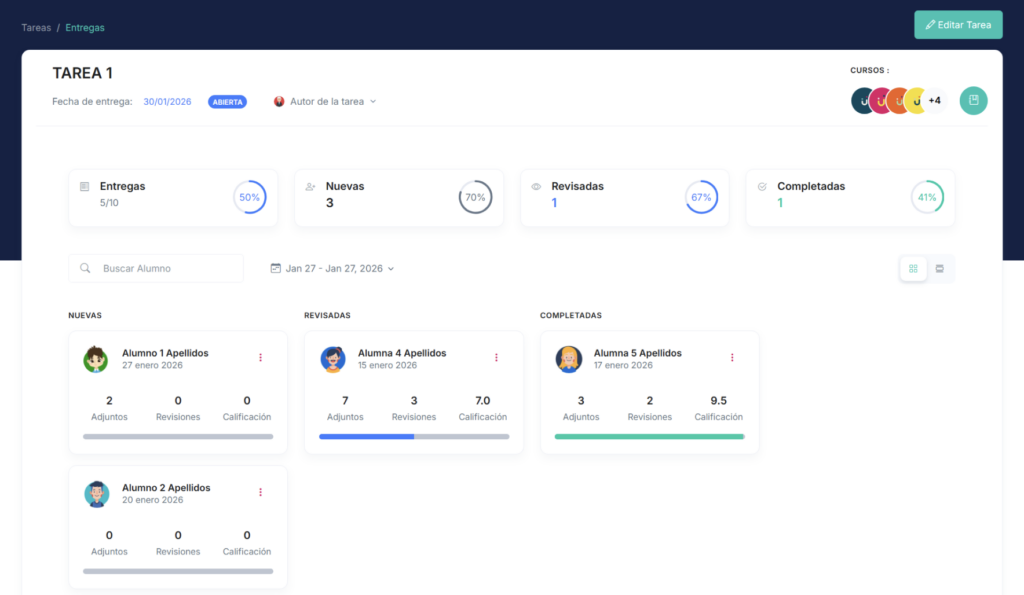Open options menu for Alumno 1 Apellidos
Screen dimensions: 1024x595
coord(260,358)
